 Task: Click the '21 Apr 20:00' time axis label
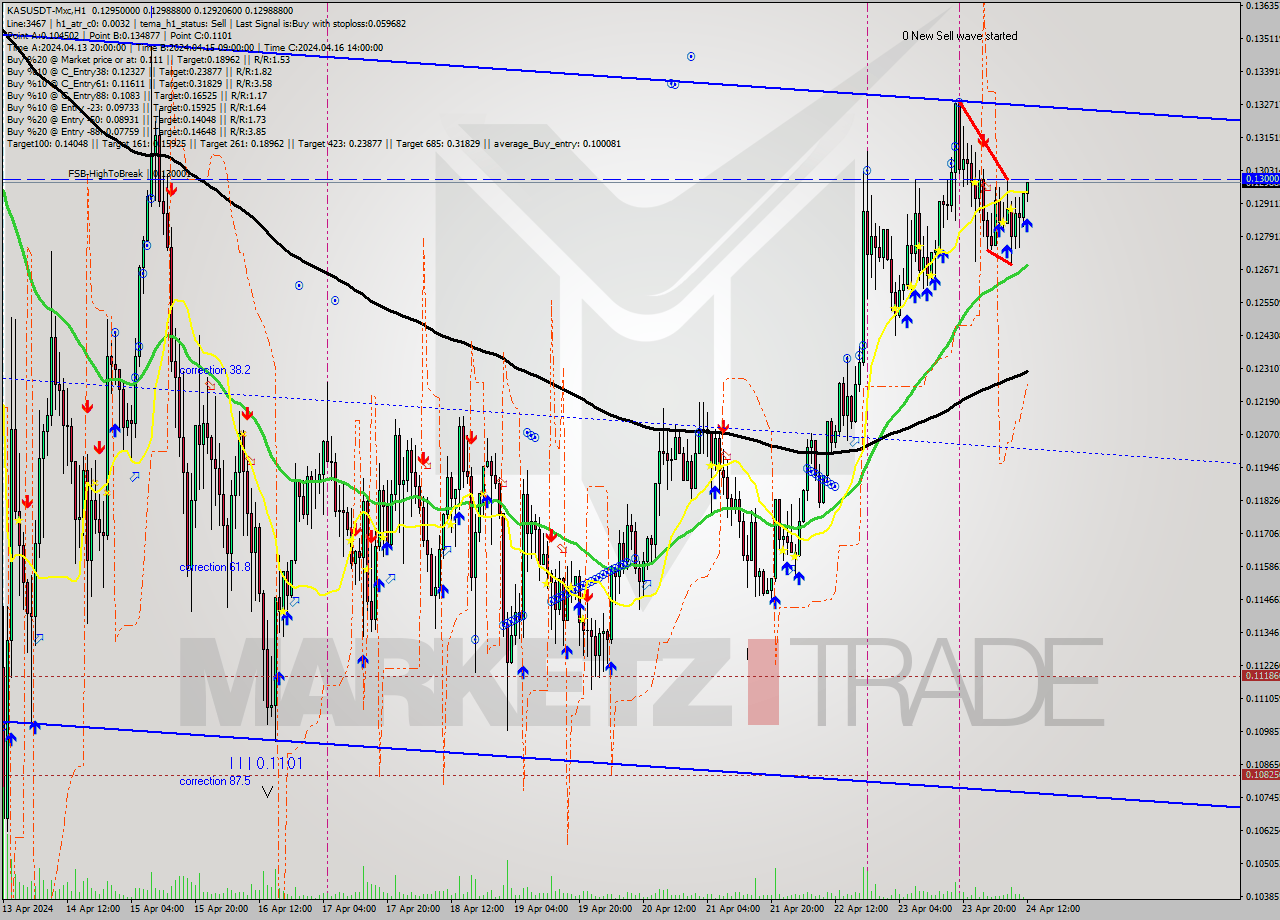[797, 909]
